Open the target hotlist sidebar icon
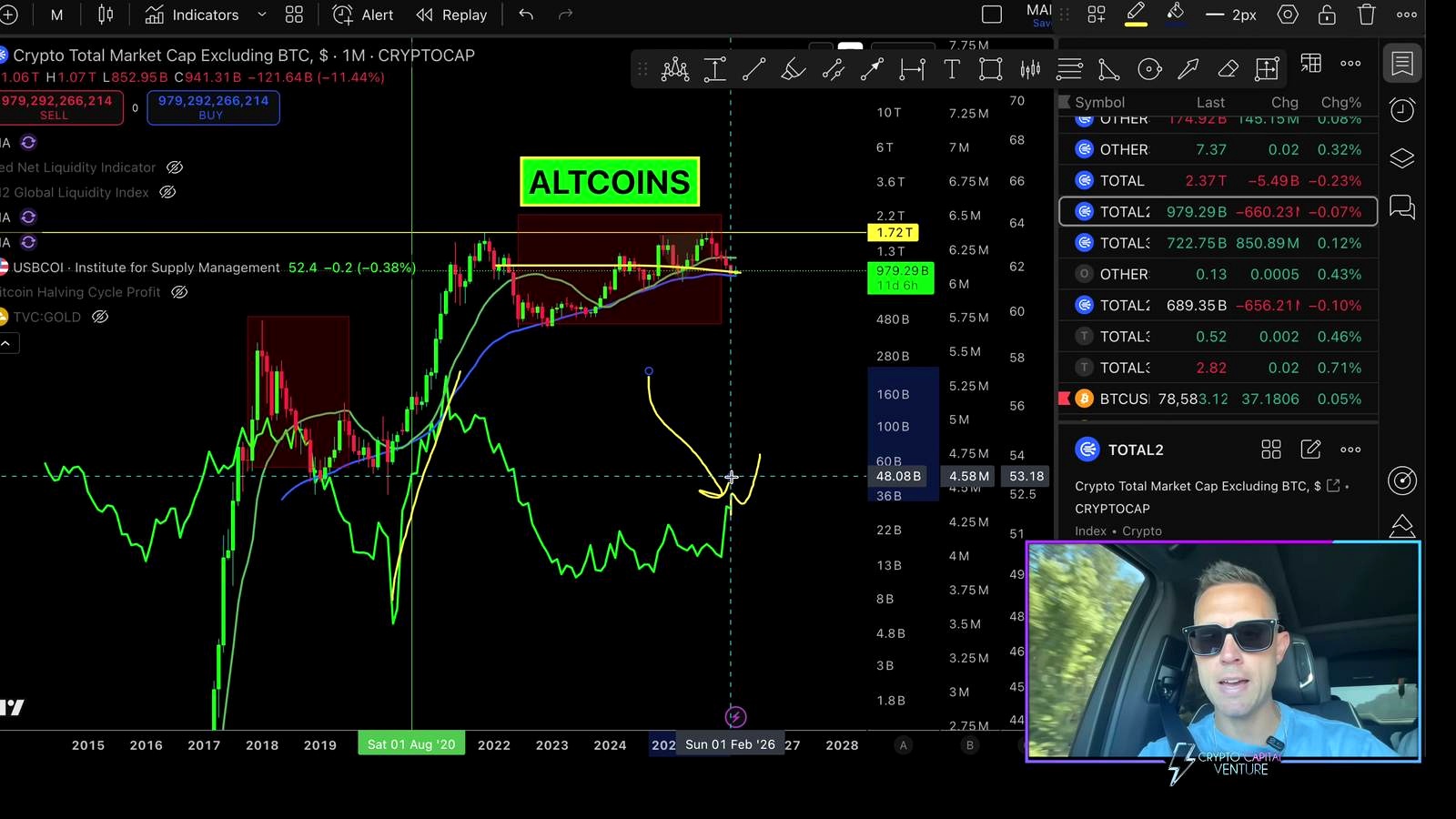1456x819 pixels. coord(1402,480)
